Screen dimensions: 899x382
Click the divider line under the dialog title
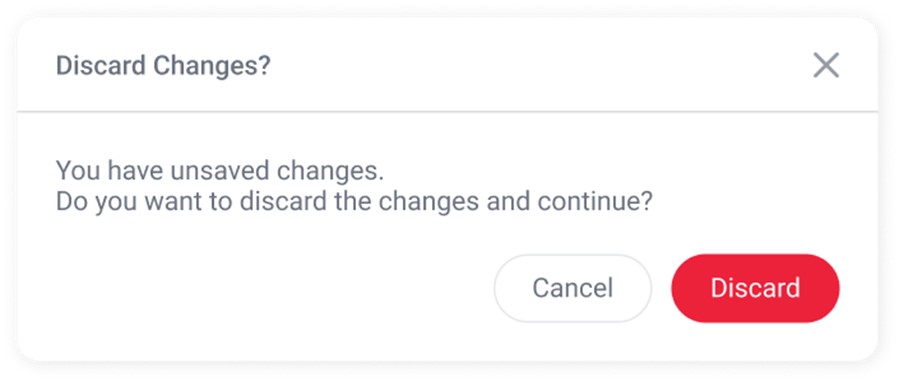coord(447,111)
